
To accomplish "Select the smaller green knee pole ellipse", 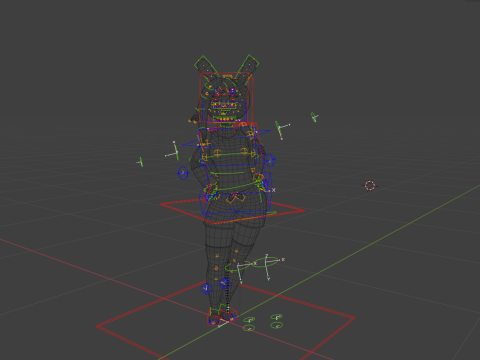I will click(x=237, y=266).
